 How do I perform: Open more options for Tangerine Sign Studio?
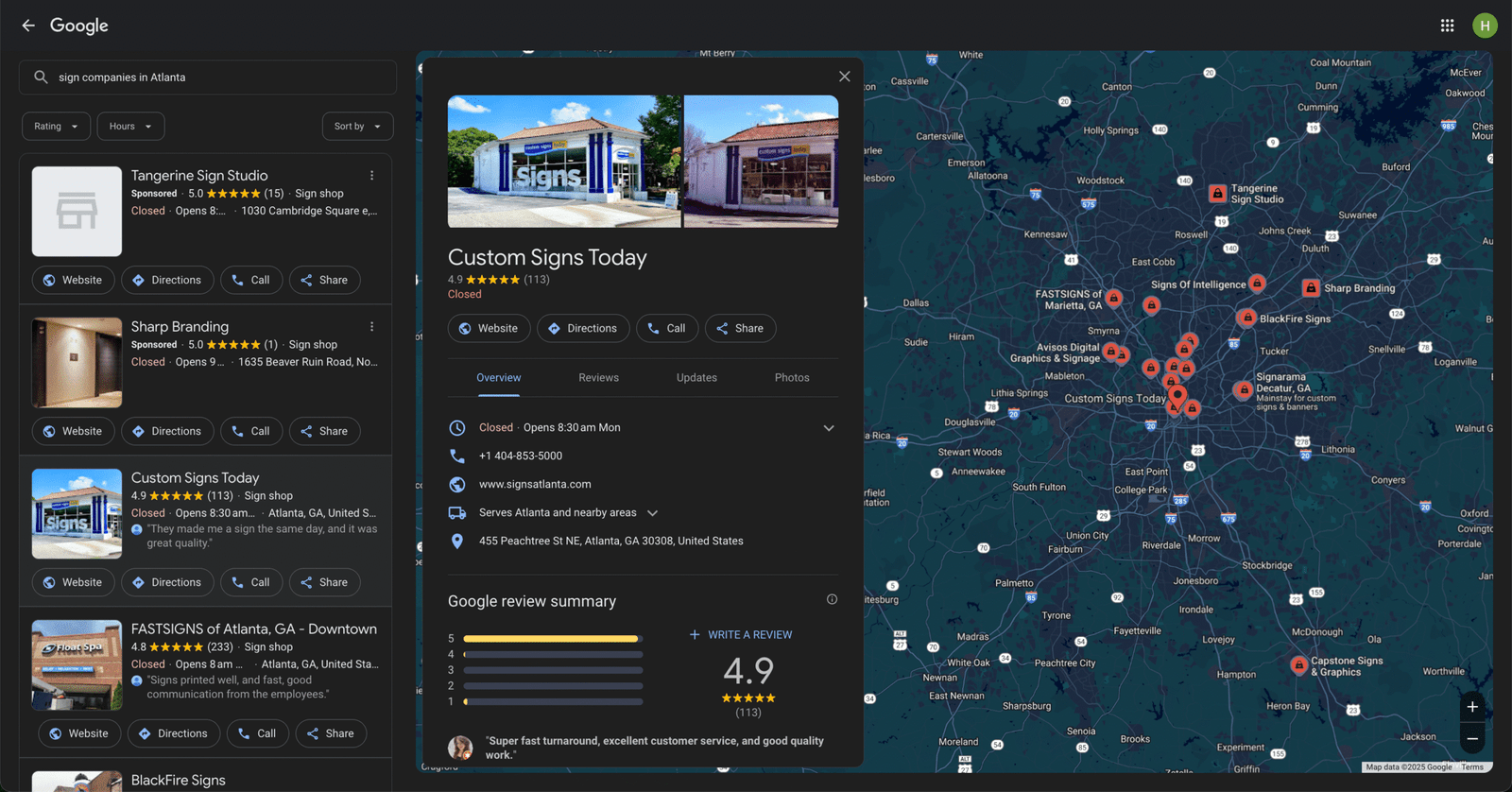[372, 176]
